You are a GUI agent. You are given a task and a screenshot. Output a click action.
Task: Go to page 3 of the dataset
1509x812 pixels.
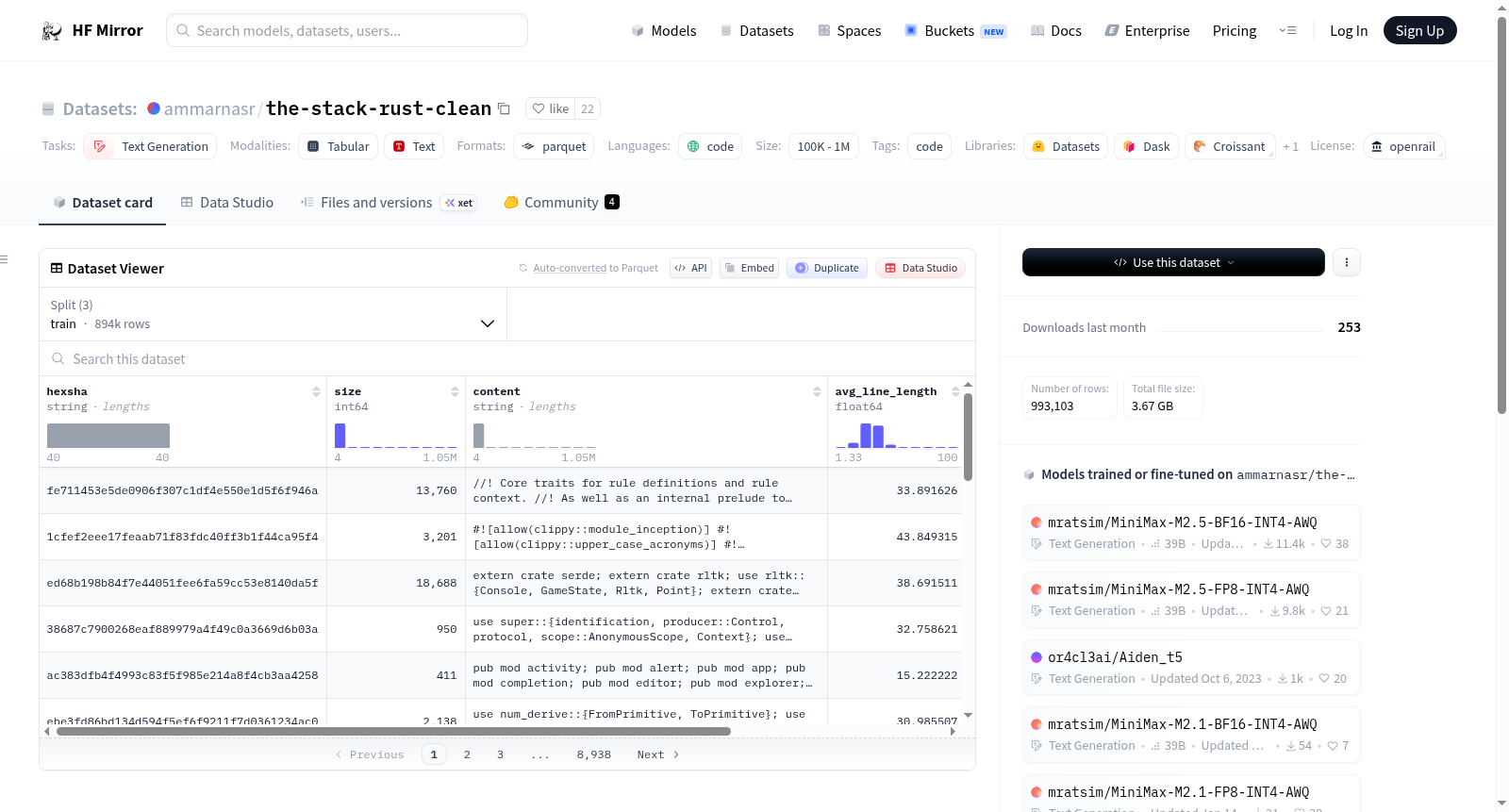click(500, 754)
